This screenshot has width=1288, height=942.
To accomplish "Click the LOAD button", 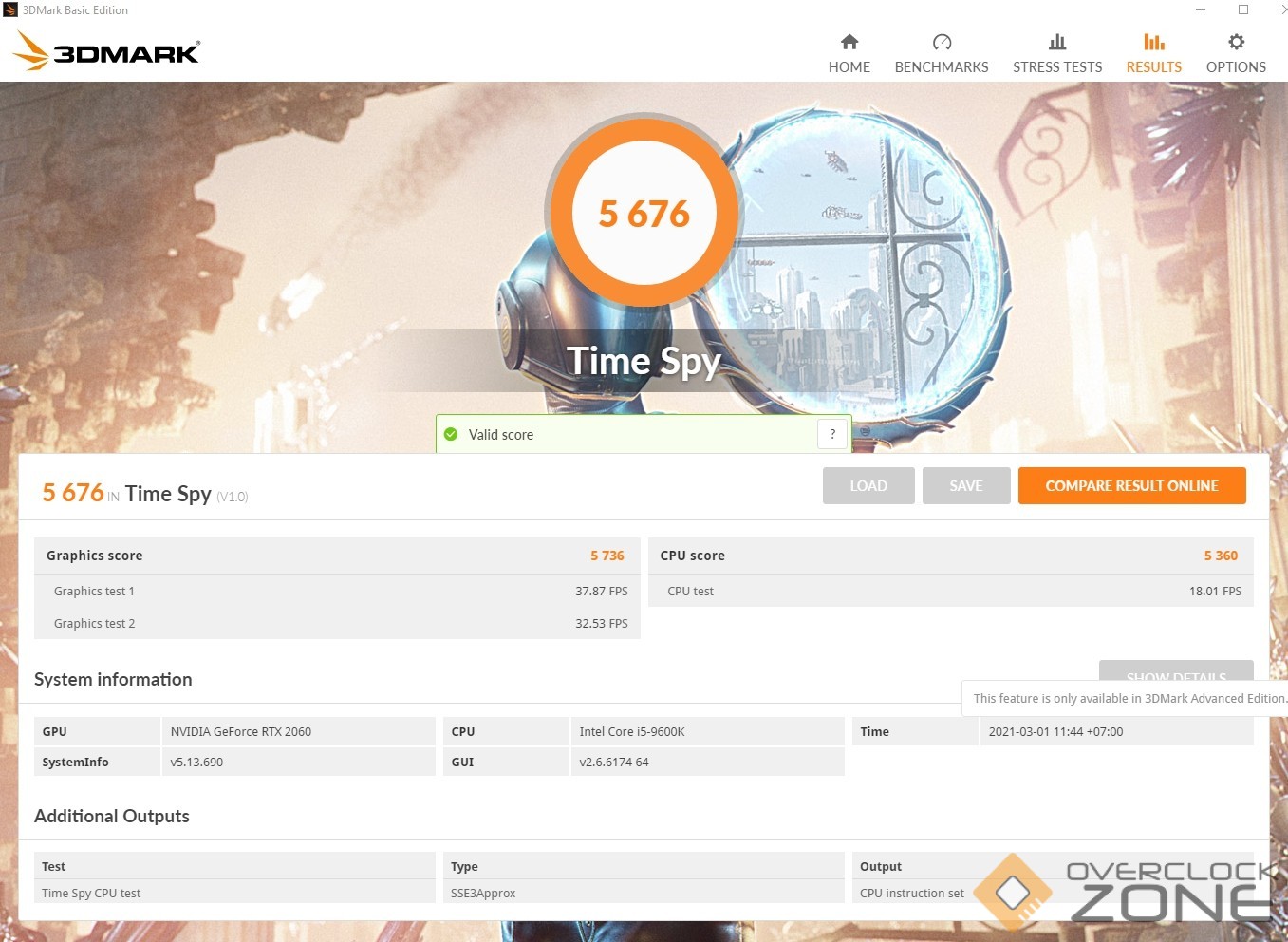I will pos(868,485).
